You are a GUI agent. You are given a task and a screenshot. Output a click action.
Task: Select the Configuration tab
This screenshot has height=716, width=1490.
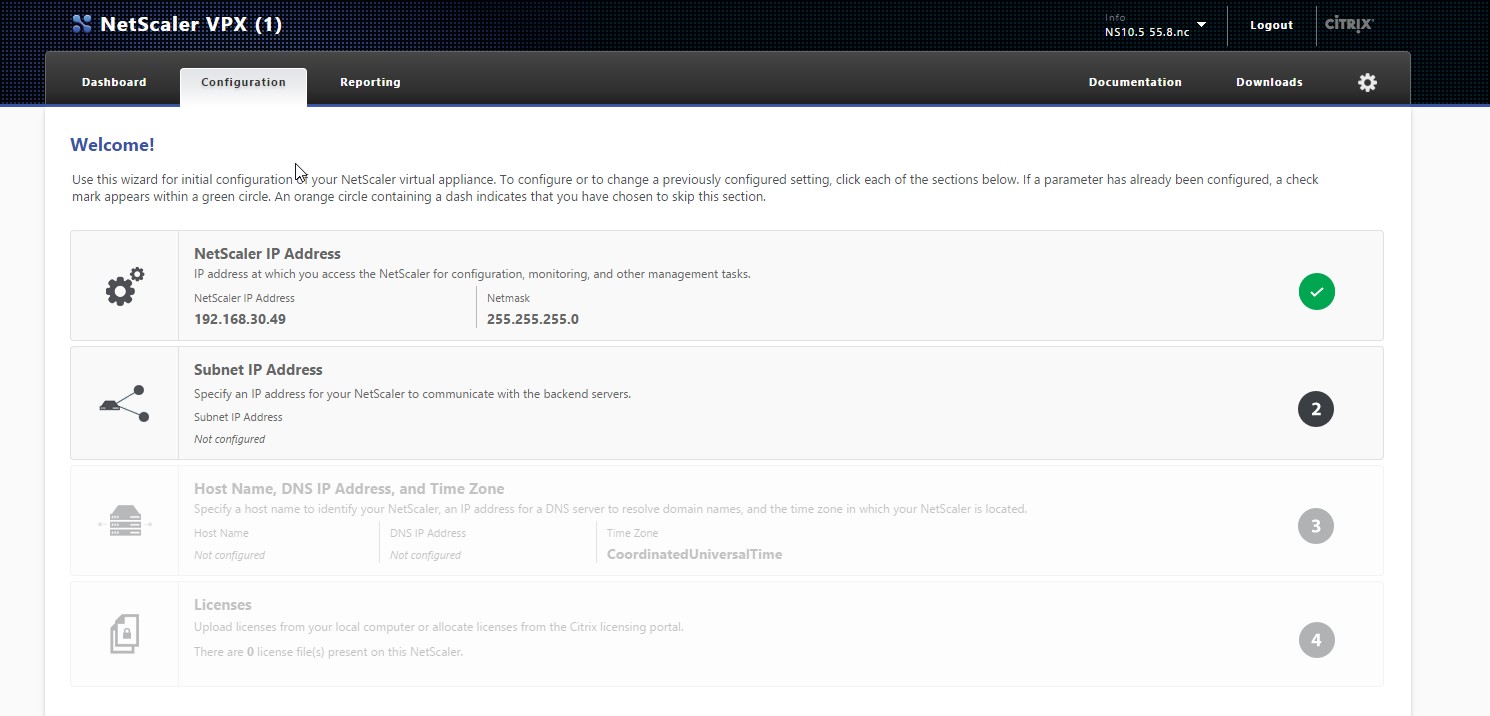[x=243, y=83]
